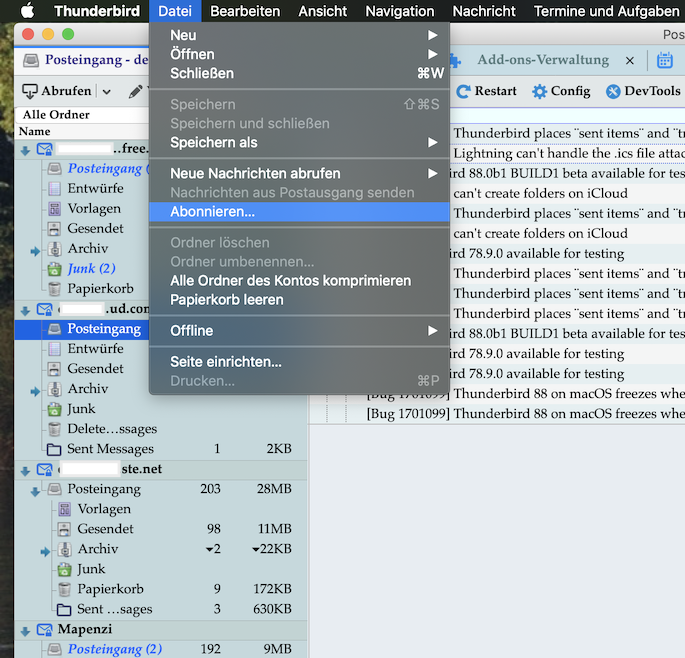Expand the Offline submenu
Image resolution: width=685 pixels, height=658 pixels.
pos(299,331)
